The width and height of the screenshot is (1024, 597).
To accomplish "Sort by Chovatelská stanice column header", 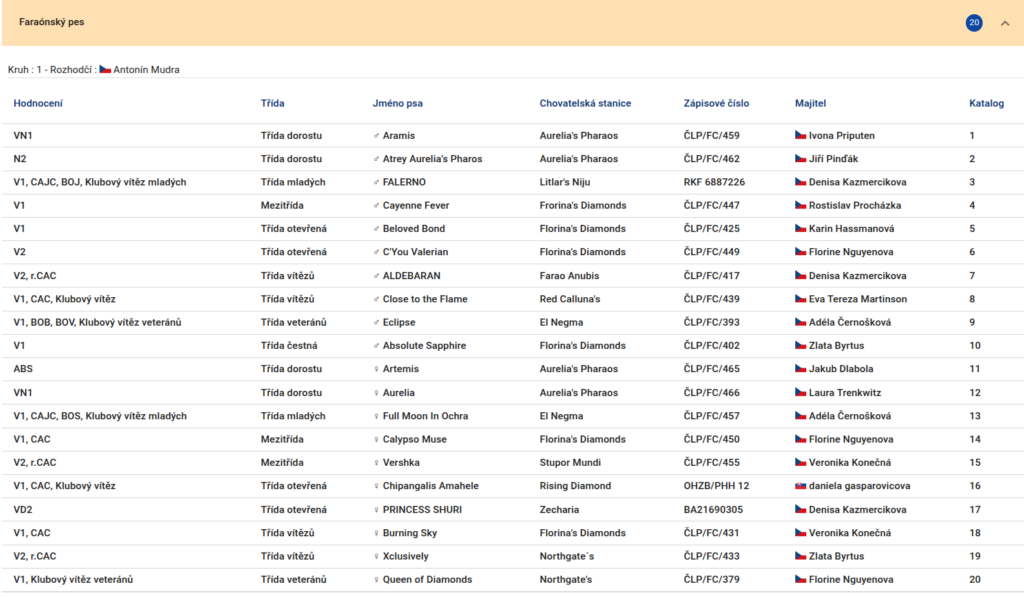I will pyautogui.click(x=585, y=103).
